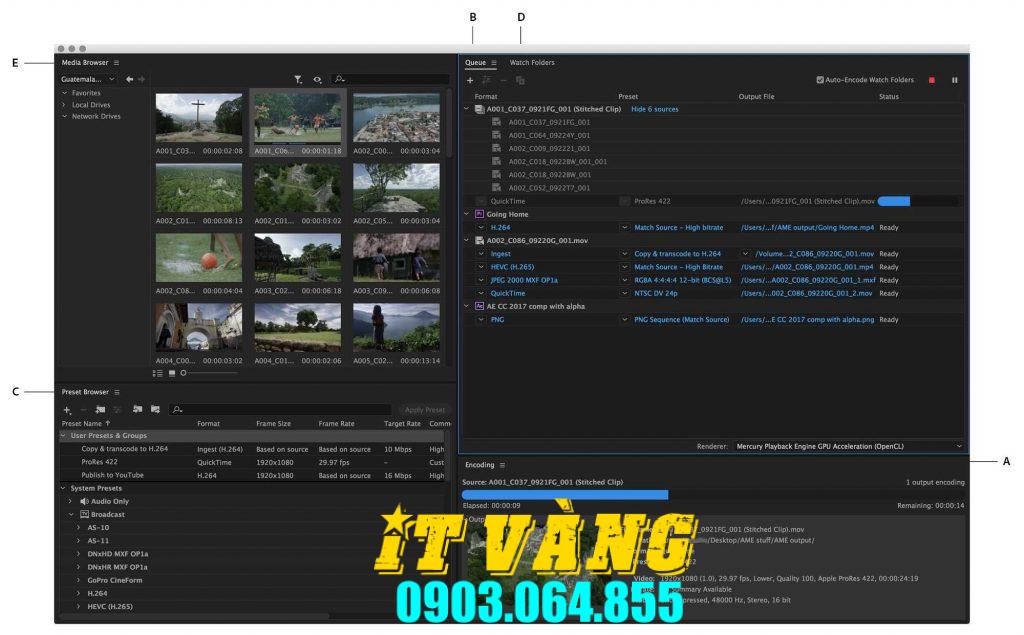Add a source with the plus icon
1024x635 pixels.
pos(470,79)
